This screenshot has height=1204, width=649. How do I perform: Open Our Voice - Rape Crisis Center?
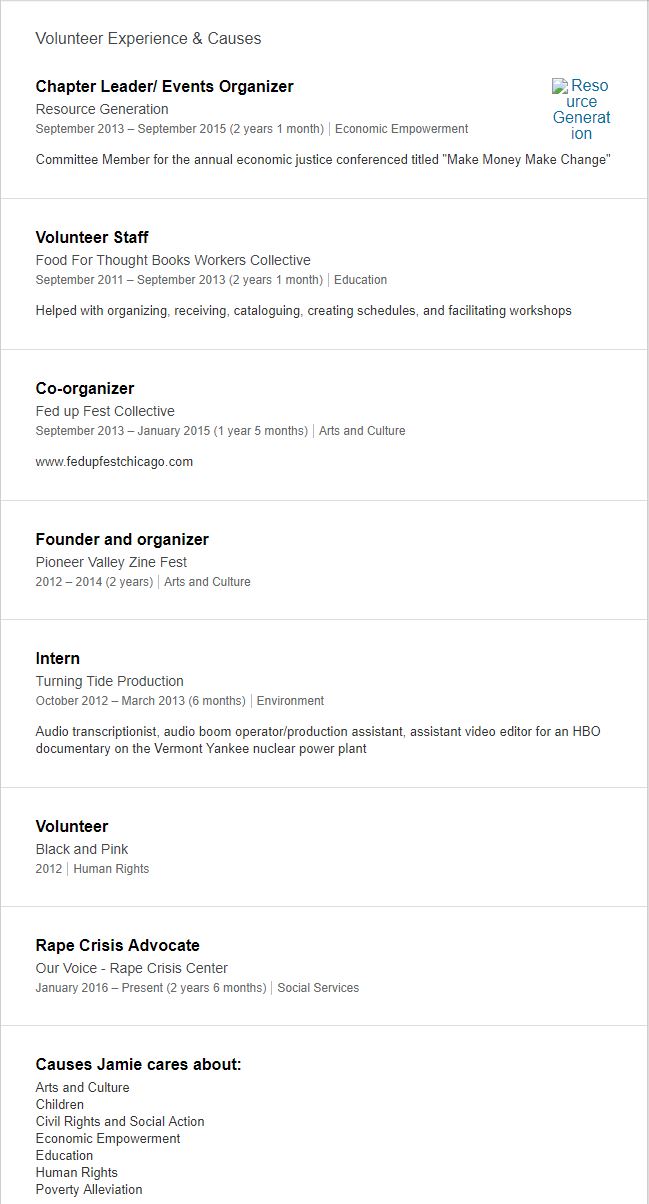click(x=132, y=968)
